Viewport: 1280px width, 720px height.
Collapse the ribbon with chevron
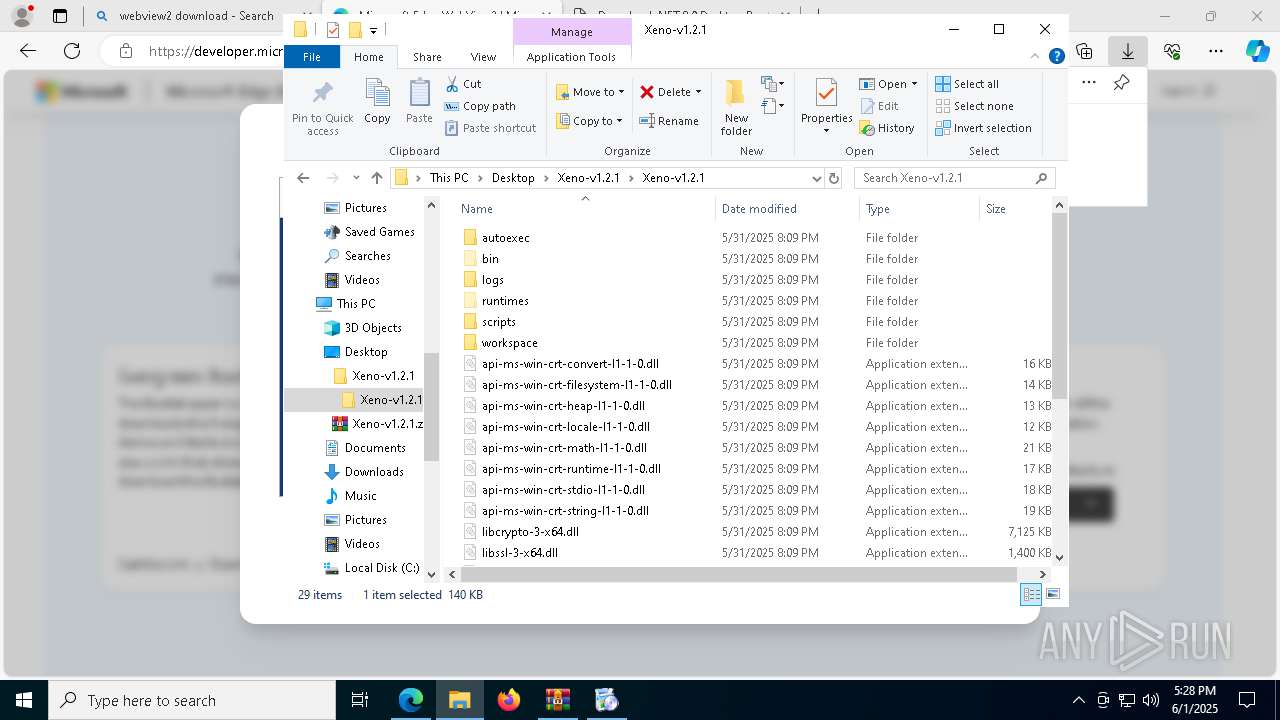point(1037,57)
